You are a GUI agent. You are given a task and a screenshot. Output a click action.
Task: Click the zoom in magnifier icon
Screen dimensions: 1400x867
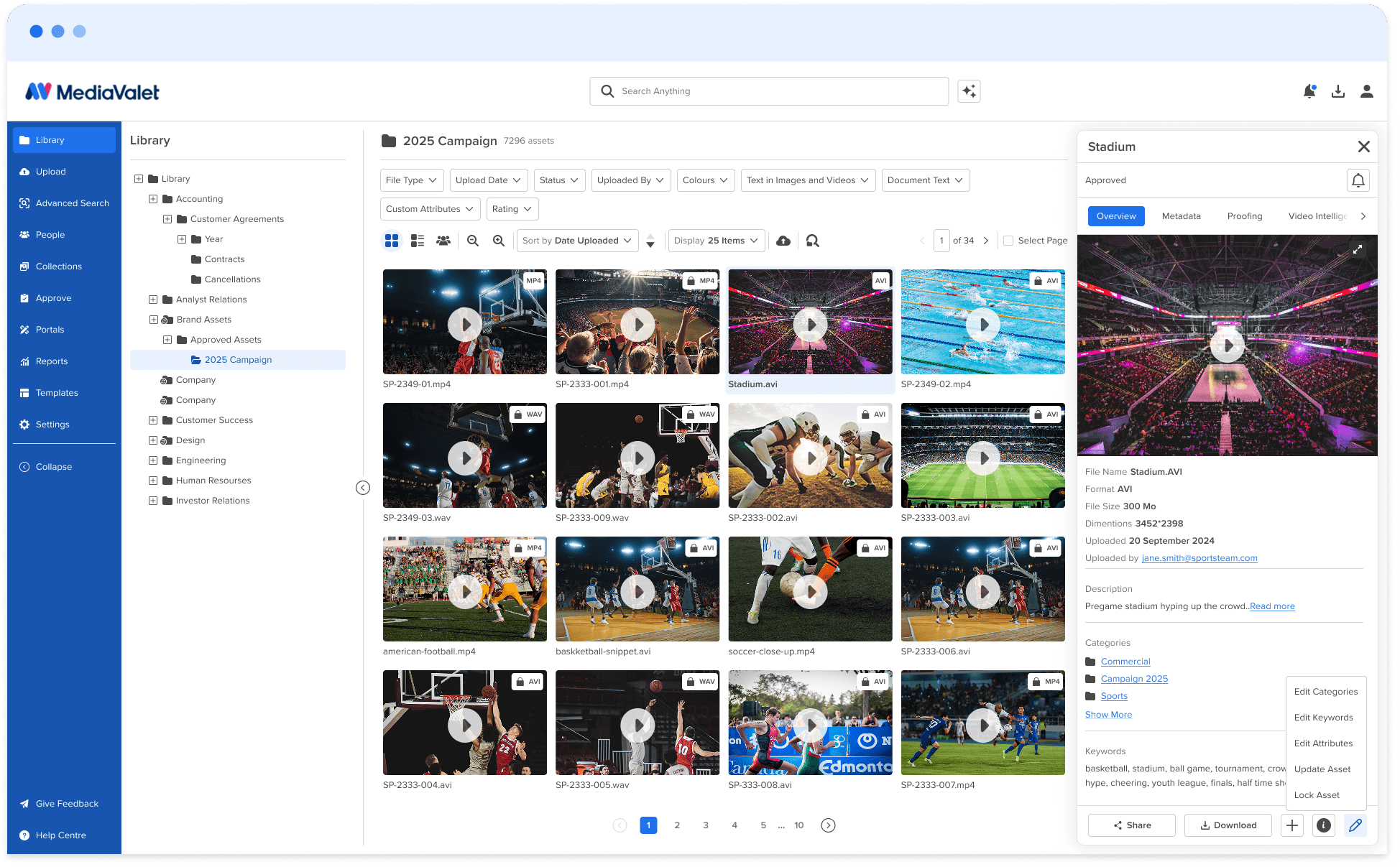click(499, 241)
